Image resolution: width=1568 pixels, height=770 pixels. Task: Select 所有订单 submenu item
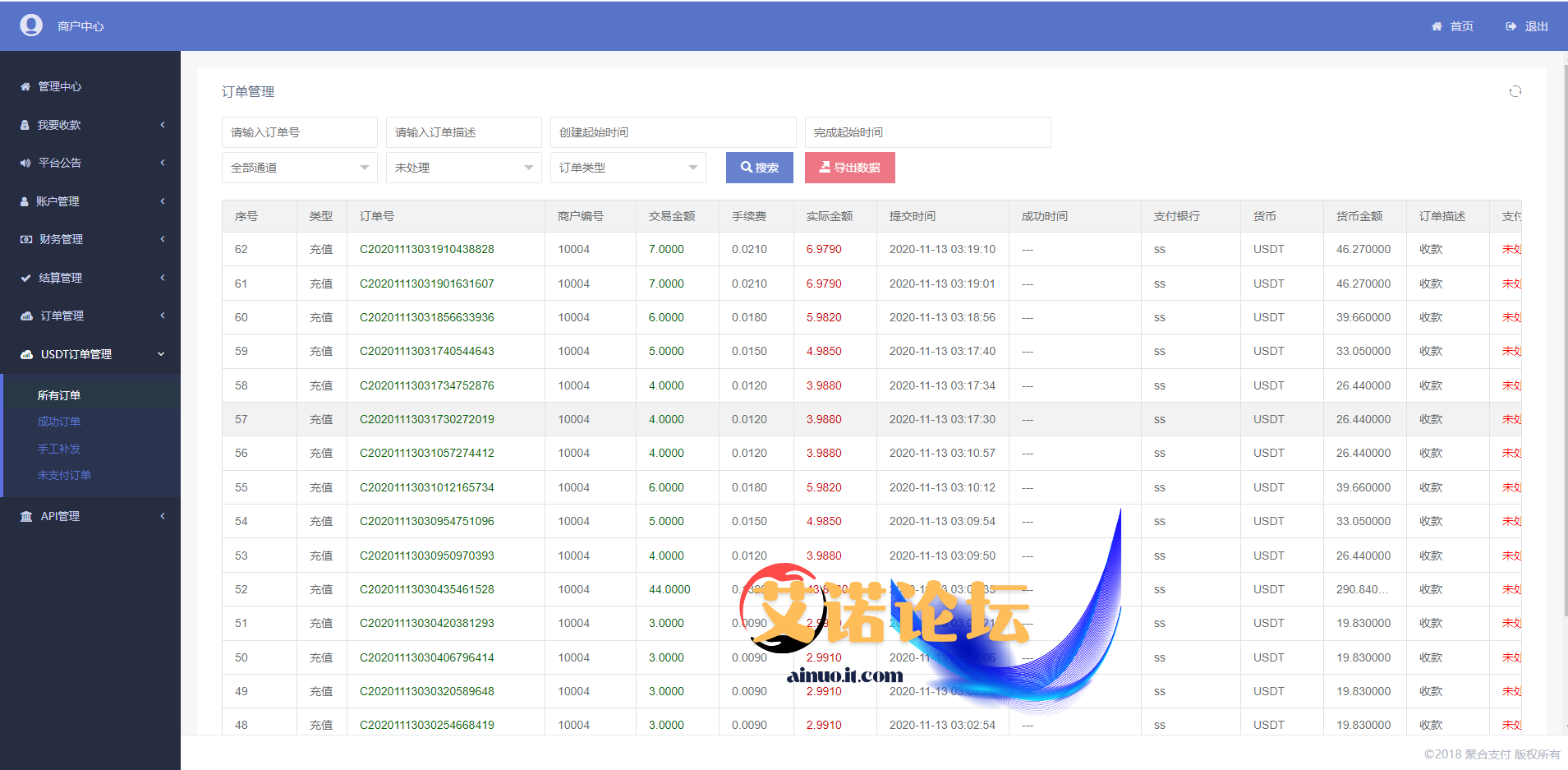pyautogui.click(x=59, y=395)
